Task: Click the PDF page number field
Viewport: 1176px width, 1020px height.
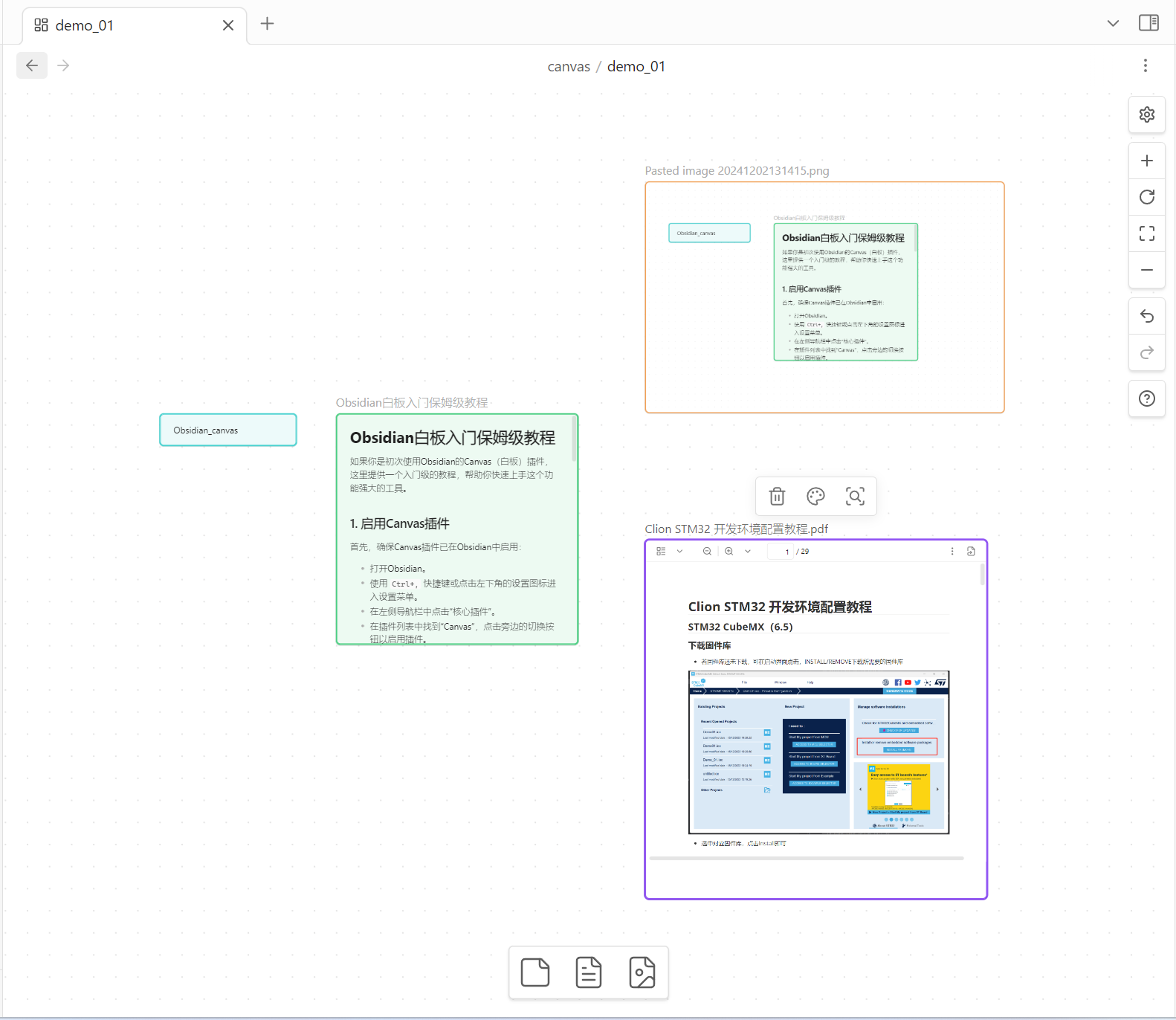Action: tap(781, 552)
